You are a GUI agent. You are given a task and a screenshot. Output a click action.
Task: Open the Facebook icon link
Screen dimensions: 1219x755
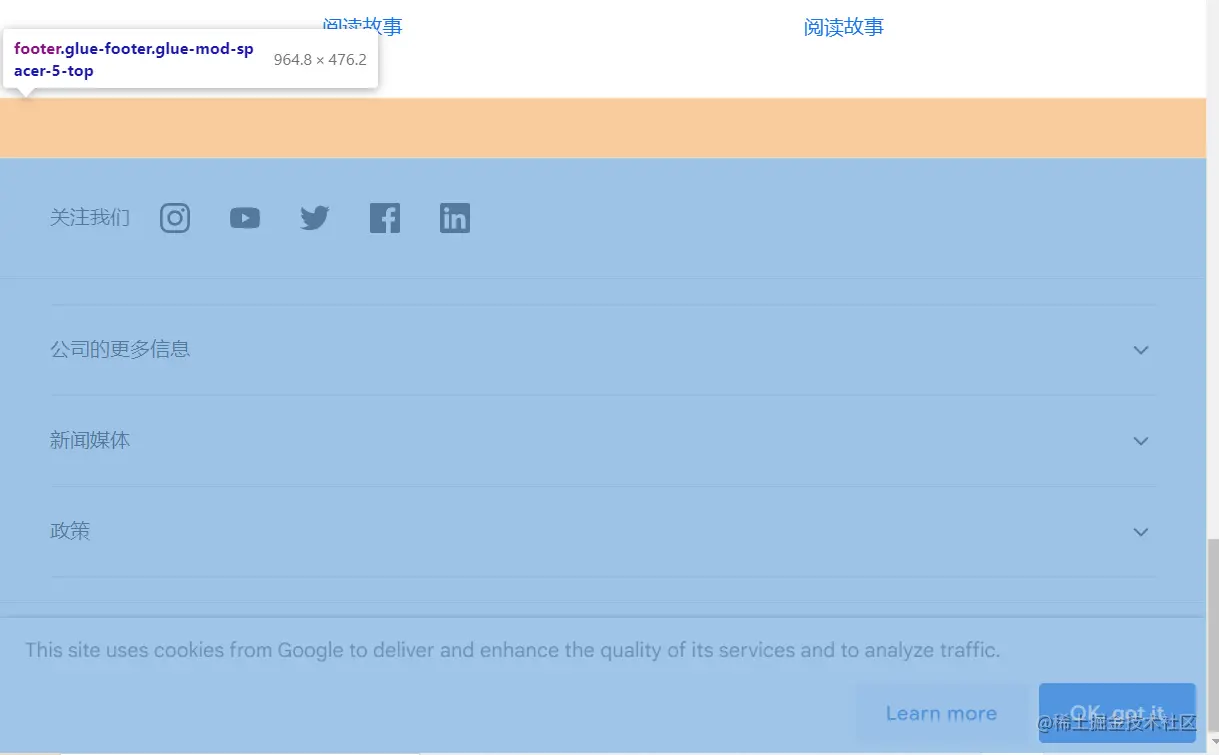click(385, 218)
